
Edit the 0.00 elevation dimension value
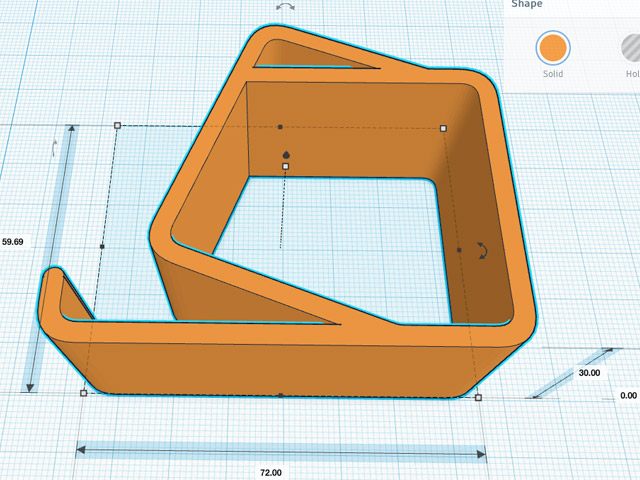tap(628, 396)
